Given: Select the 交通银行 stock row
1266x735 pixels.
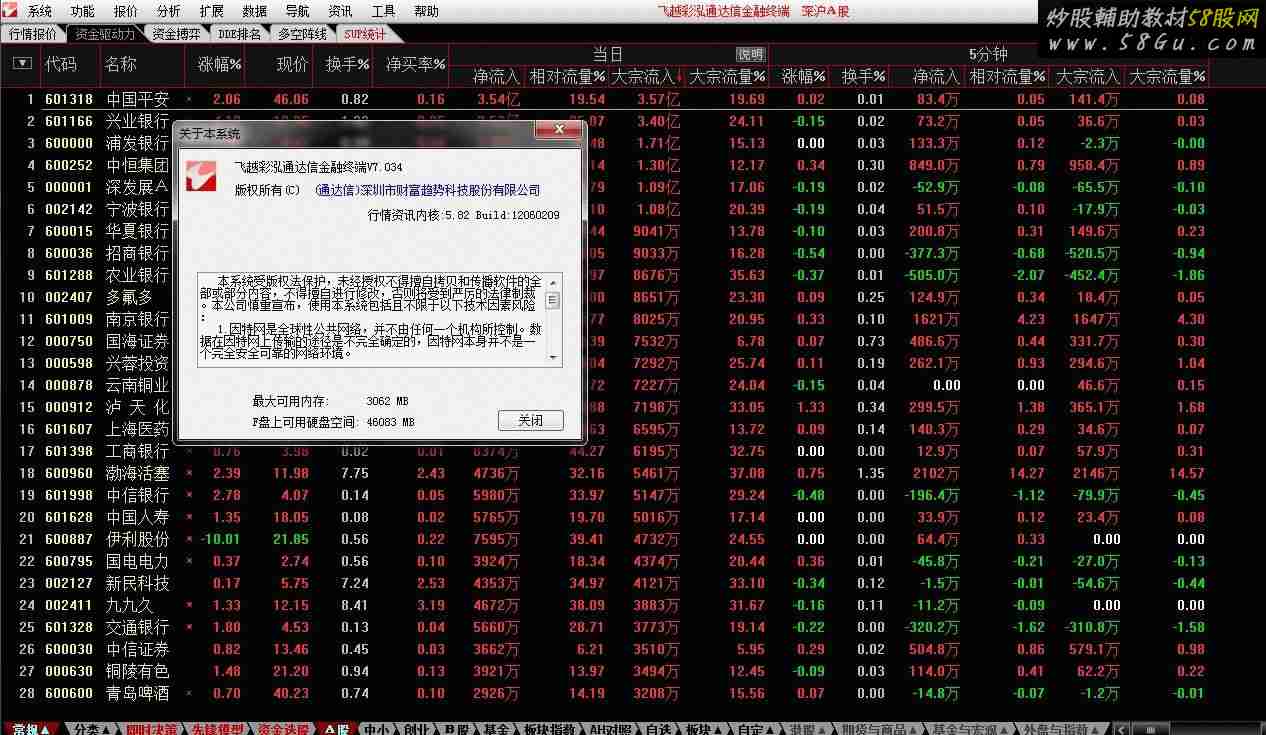Looking at the screenshot, I should pos(604,627).
